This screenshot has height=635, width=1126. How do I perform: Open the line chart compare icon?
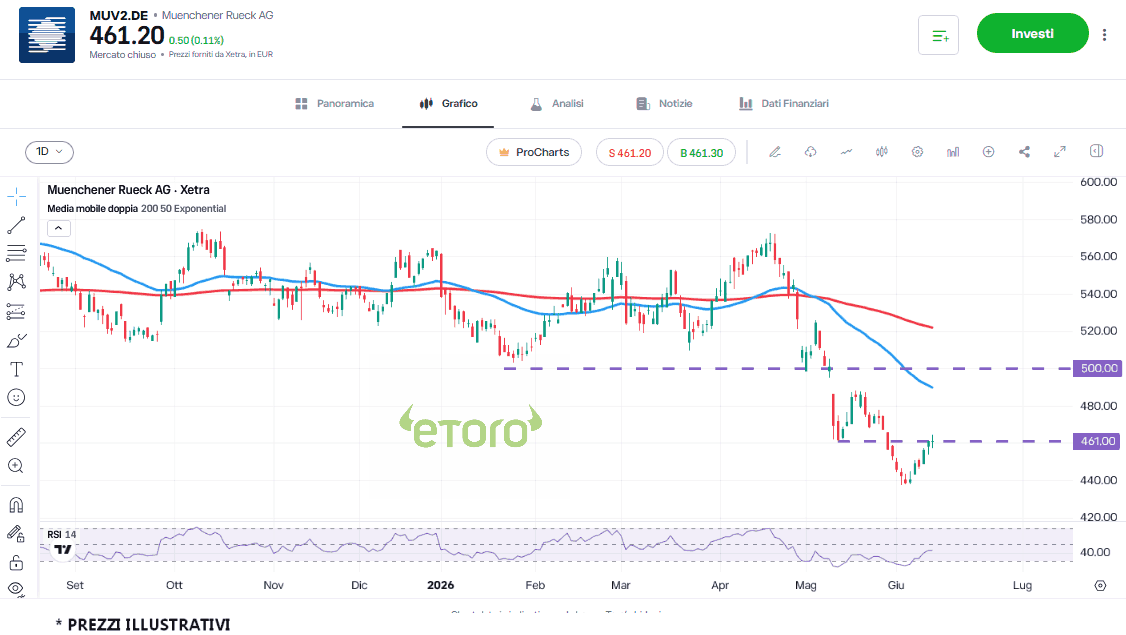[847, 152]
